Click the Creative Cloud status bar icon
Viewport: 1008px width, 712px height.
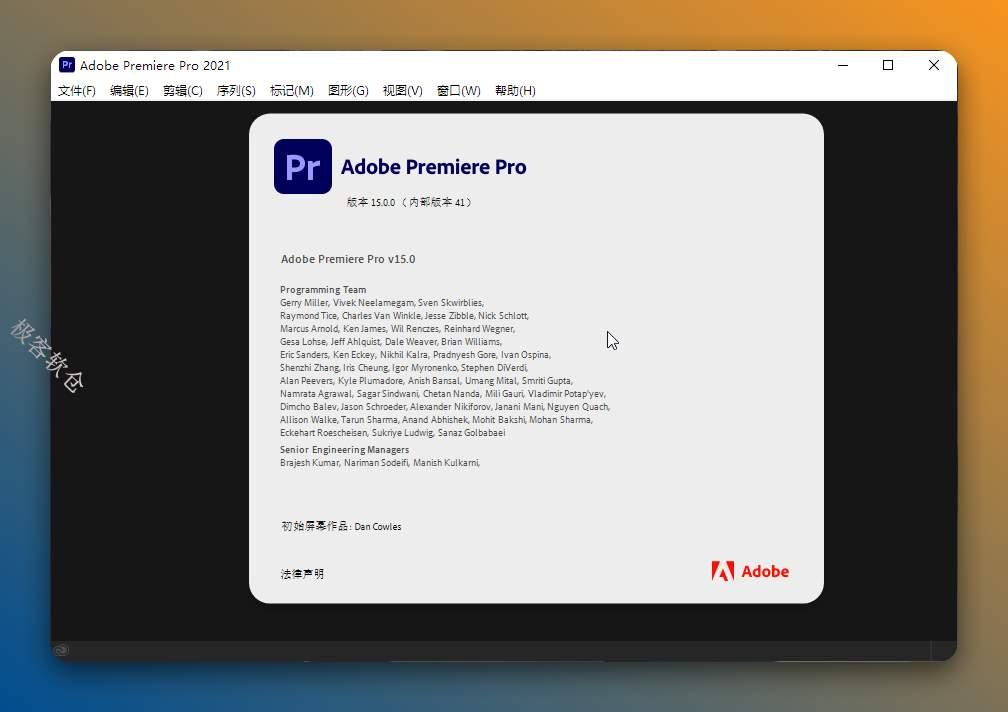(x=61, y=650)
